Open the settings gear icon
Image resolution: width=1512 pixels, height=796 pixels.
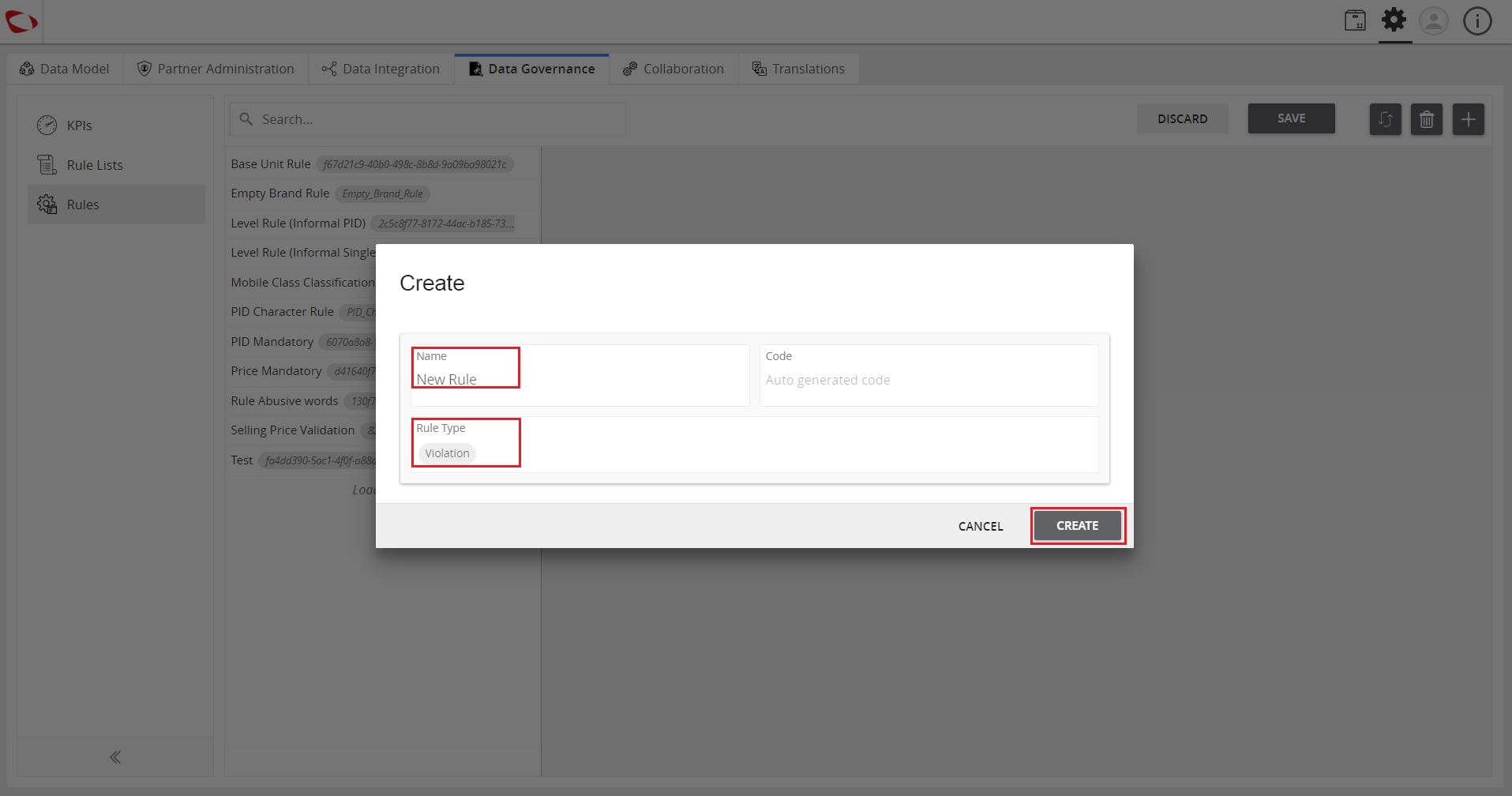[1394, 20]
